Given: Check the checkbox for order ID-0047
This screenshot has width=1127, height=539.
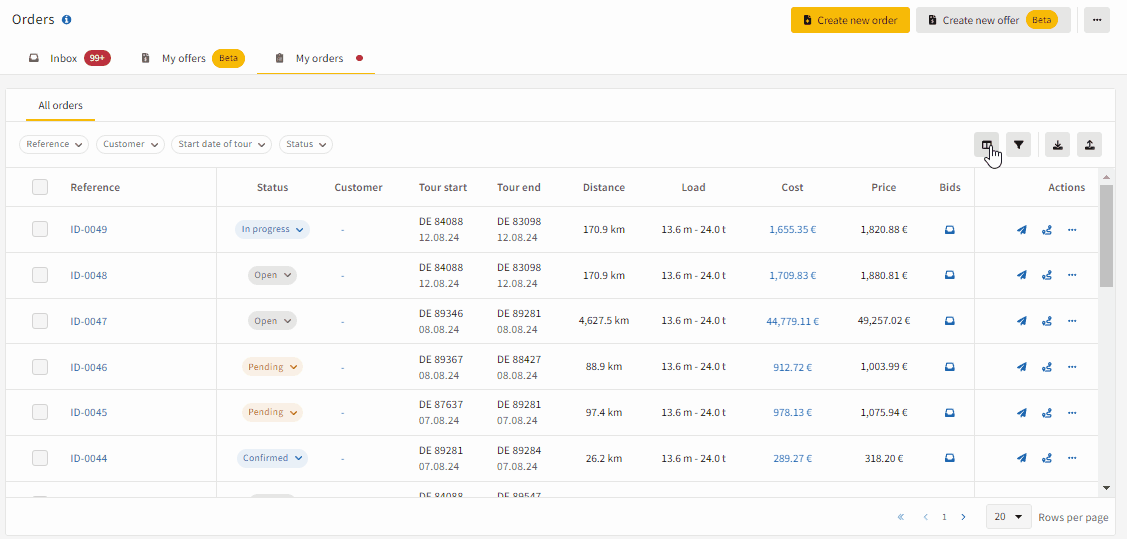Looking at the screenshot, I should click(x=40, y=321).
